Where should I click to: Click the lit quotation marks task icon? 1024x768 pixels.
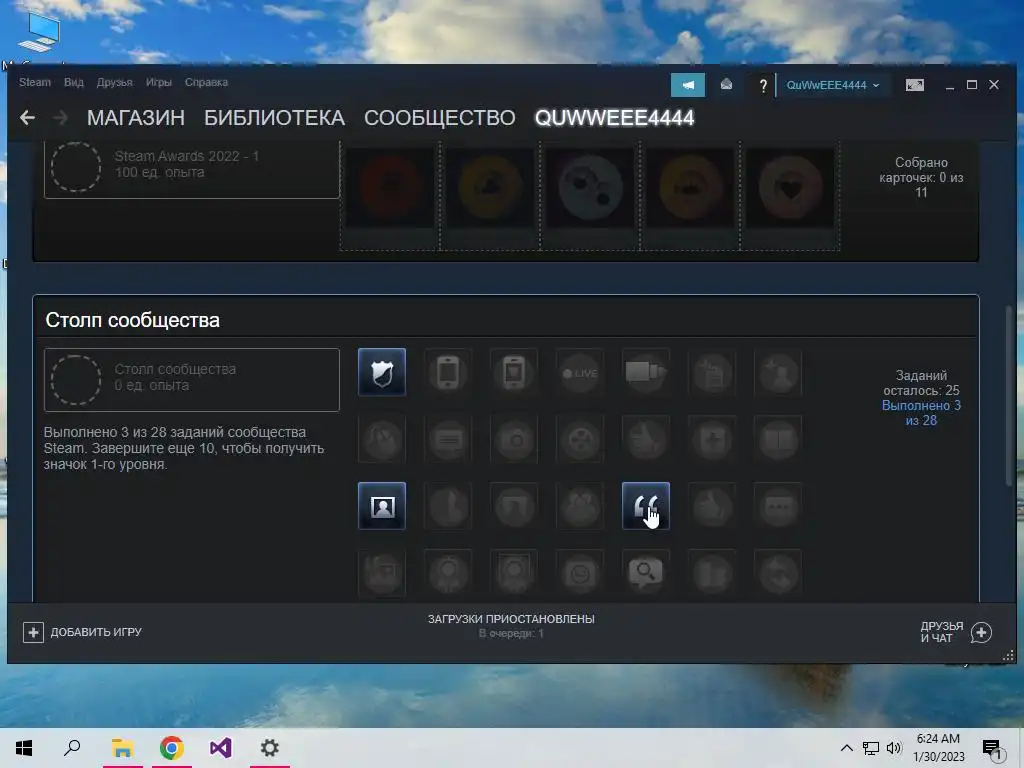tap(646, 506)
